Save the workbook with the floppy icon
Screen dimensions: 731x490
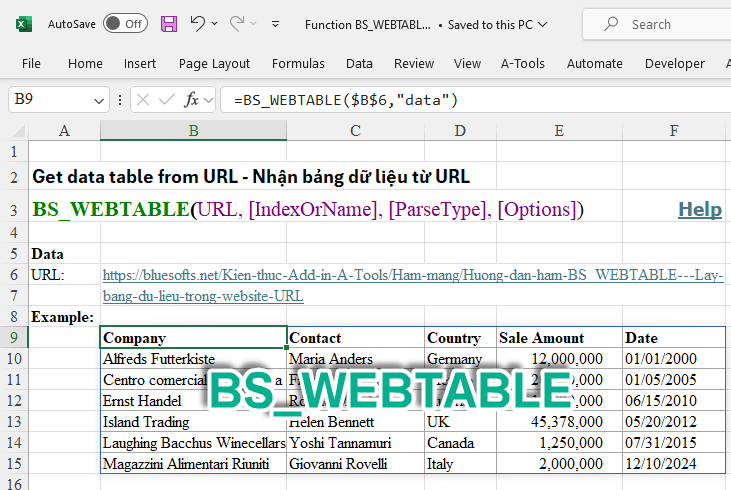[x=169, y=24]
